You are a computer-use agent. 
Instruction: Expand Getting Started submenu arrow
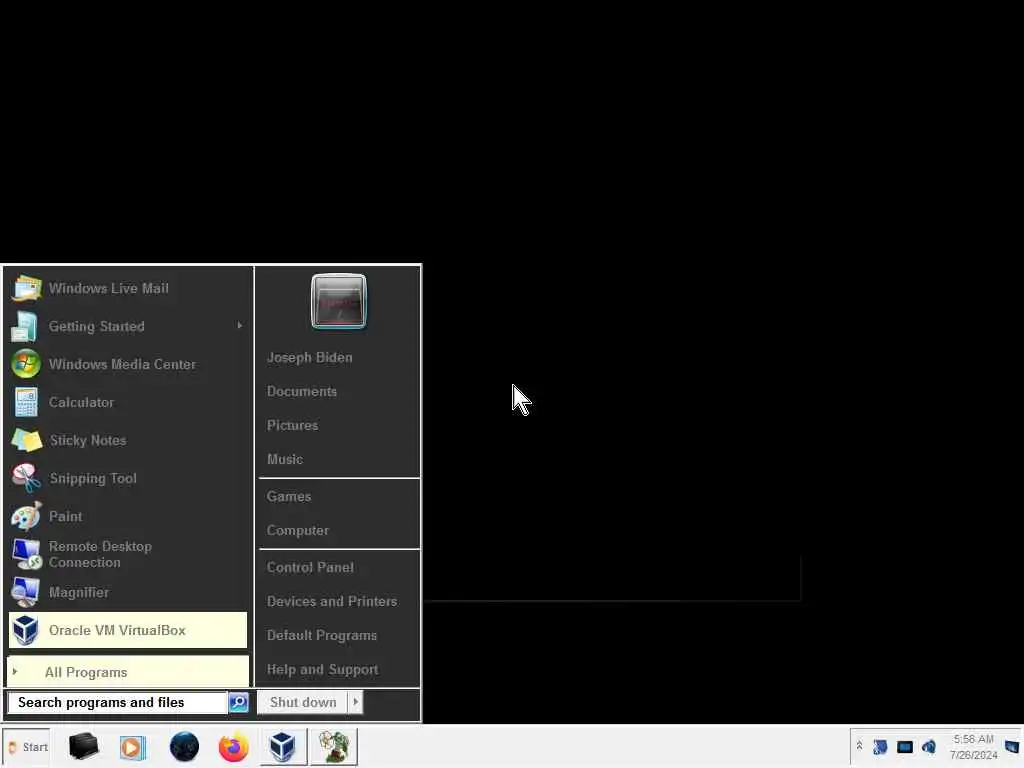click(240, 325)
